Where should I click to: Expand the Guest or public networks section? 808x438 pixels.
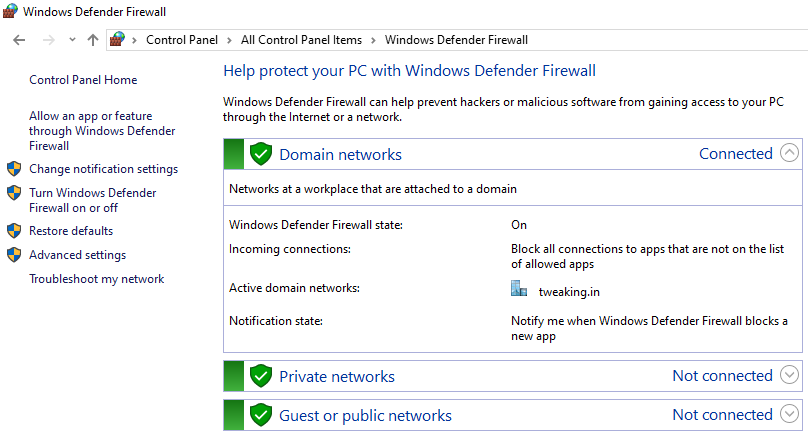click(x=789, y=415)
